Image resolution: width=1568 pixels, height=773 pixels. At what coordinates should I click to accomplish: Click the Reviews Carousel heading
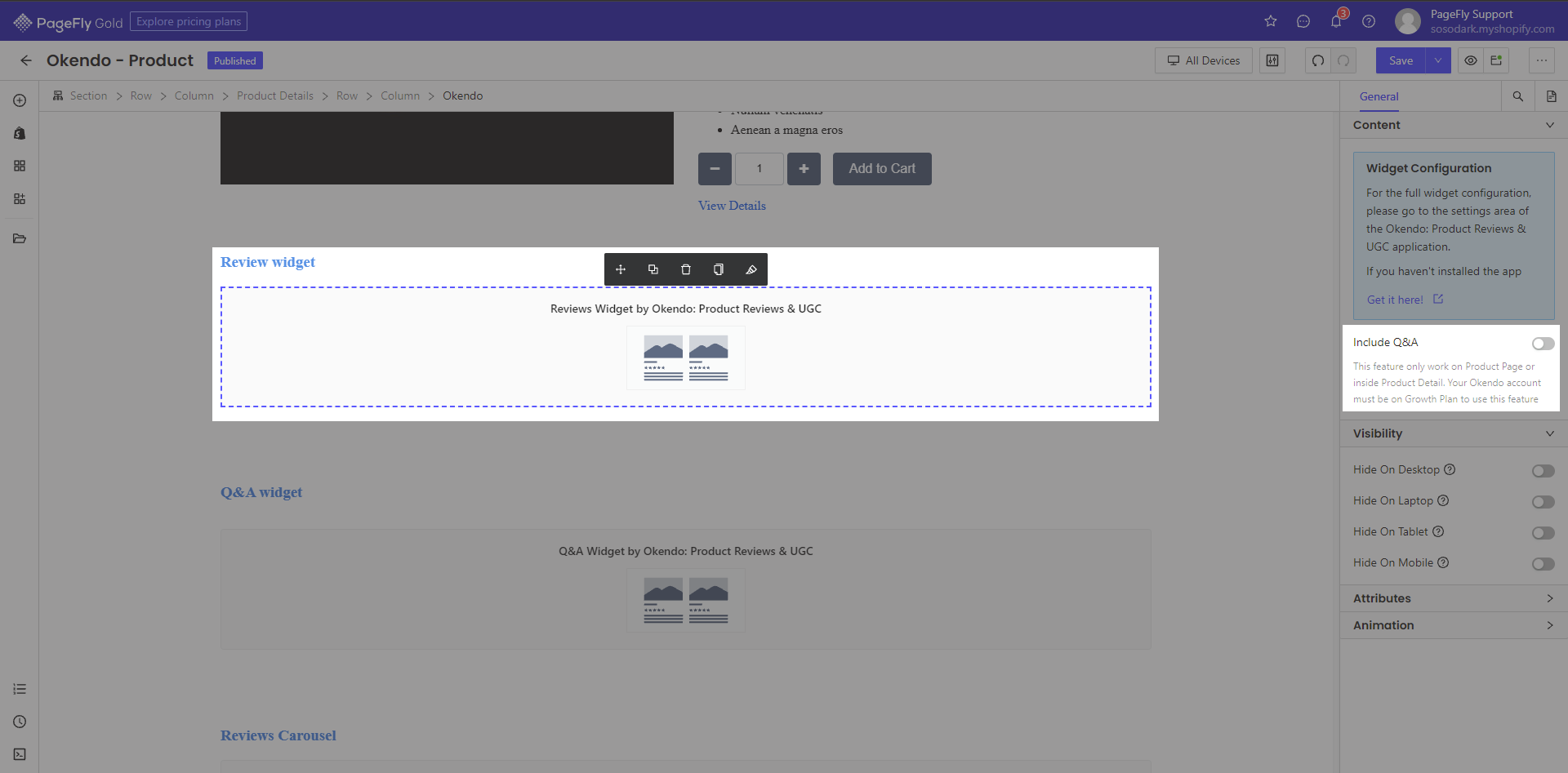[278, 735]
